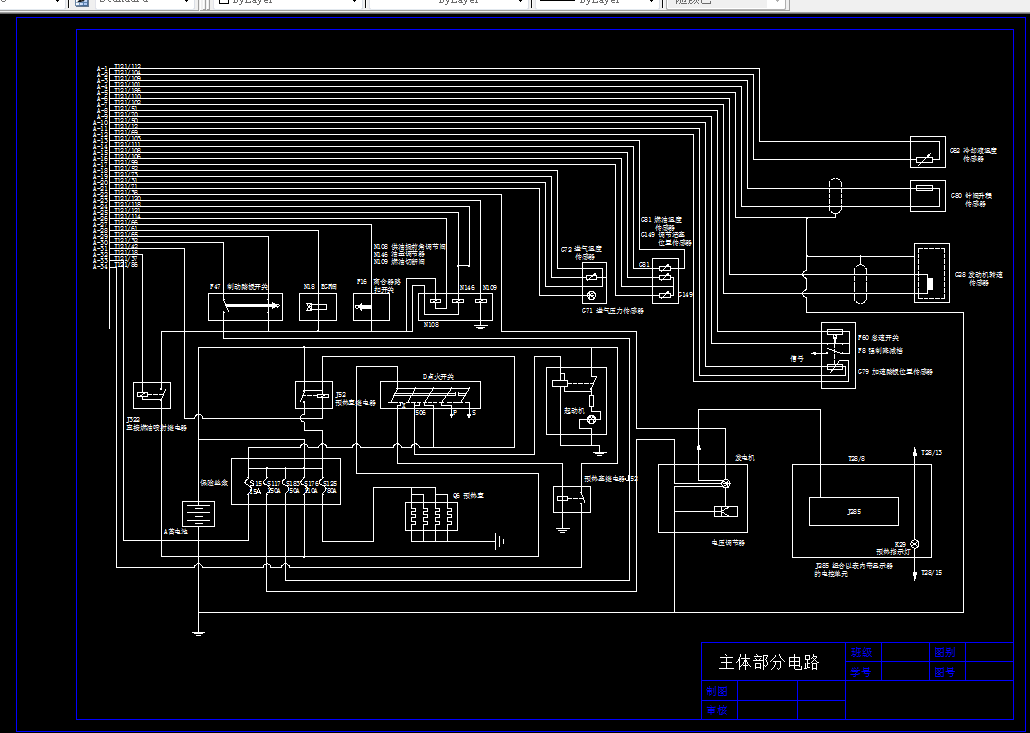This screenshot has height=733, width=1030.
Task: Select the ground symbol at drawing bottom
Action: coord(198,633)
